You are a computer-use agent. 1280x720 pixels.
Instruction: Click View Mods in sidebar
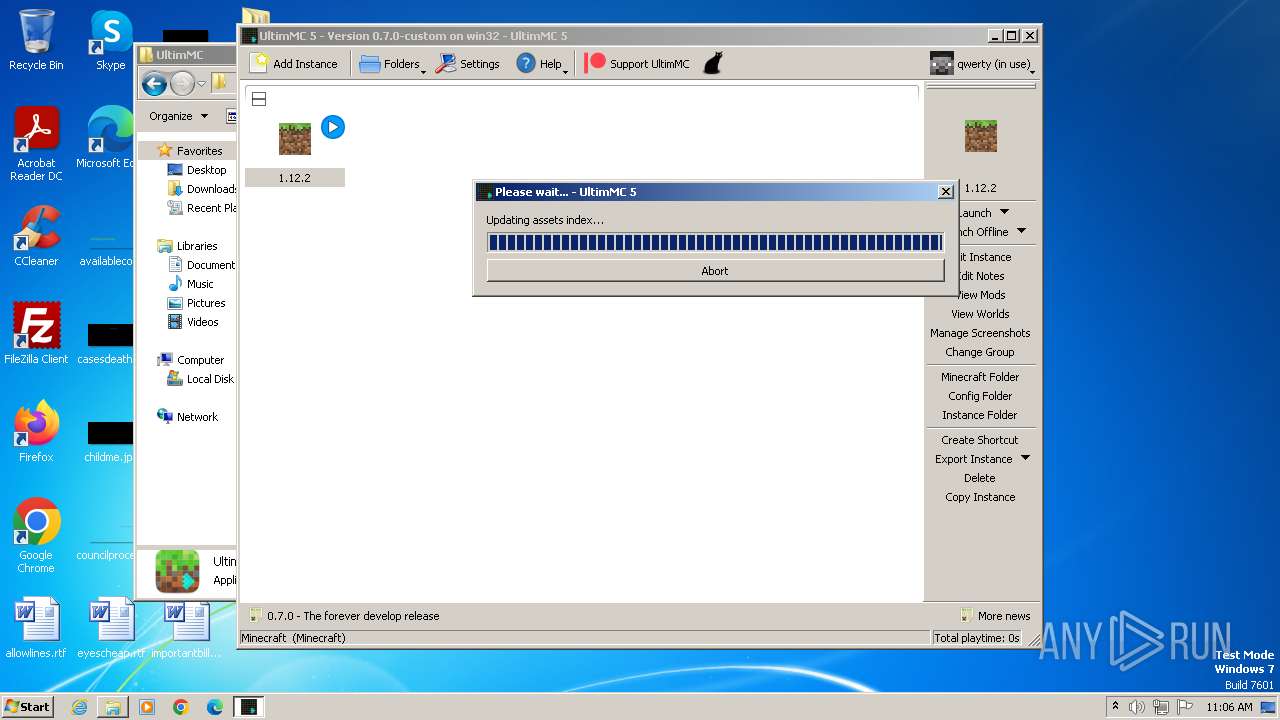click(x=980, y=295)
